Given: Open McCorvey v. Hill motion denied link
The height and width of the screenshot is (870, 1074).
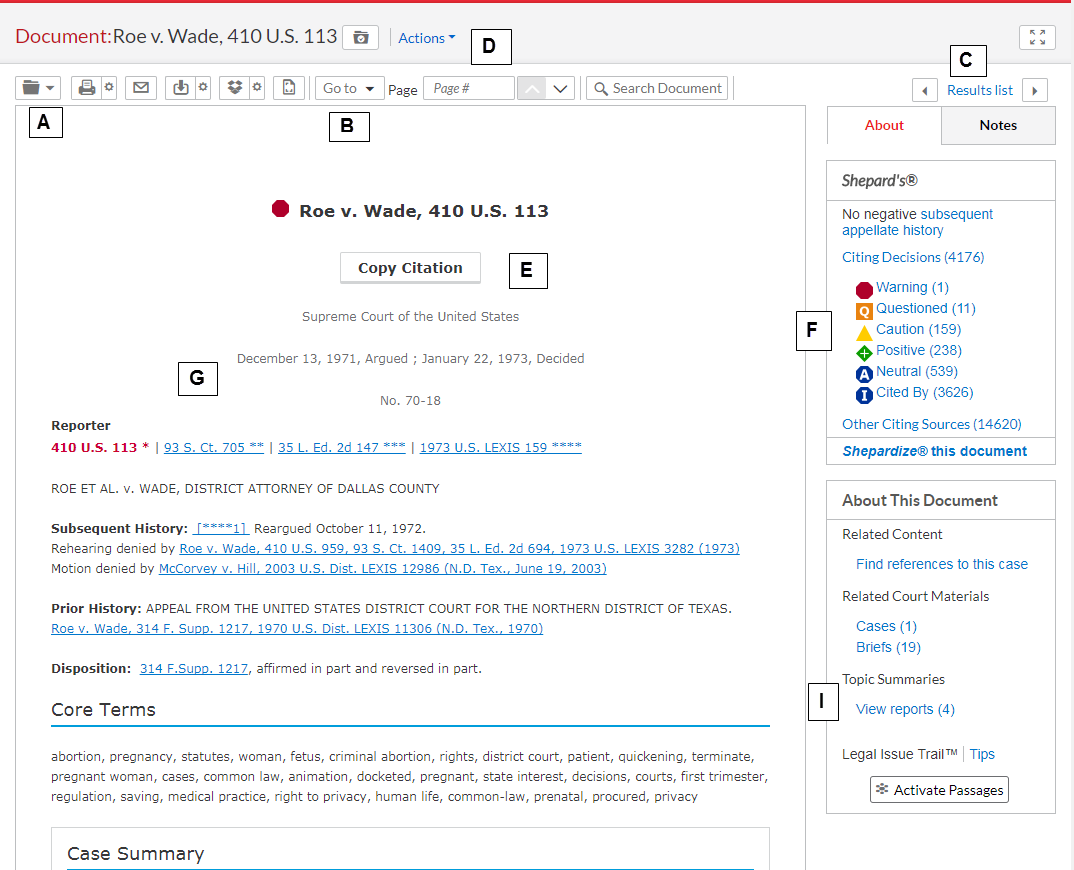Looking at the screenshot, I should pos(383,569).
